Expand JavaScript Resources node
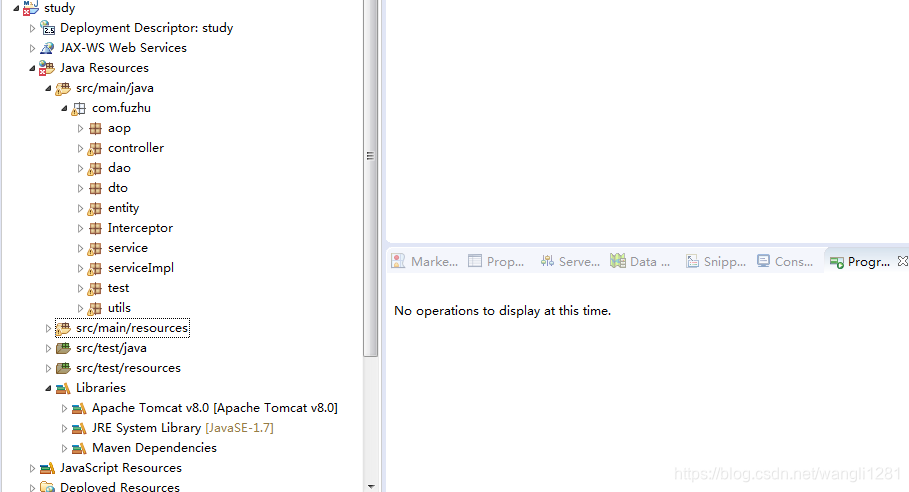The image size is (909, 492). (x=32, y=468)
